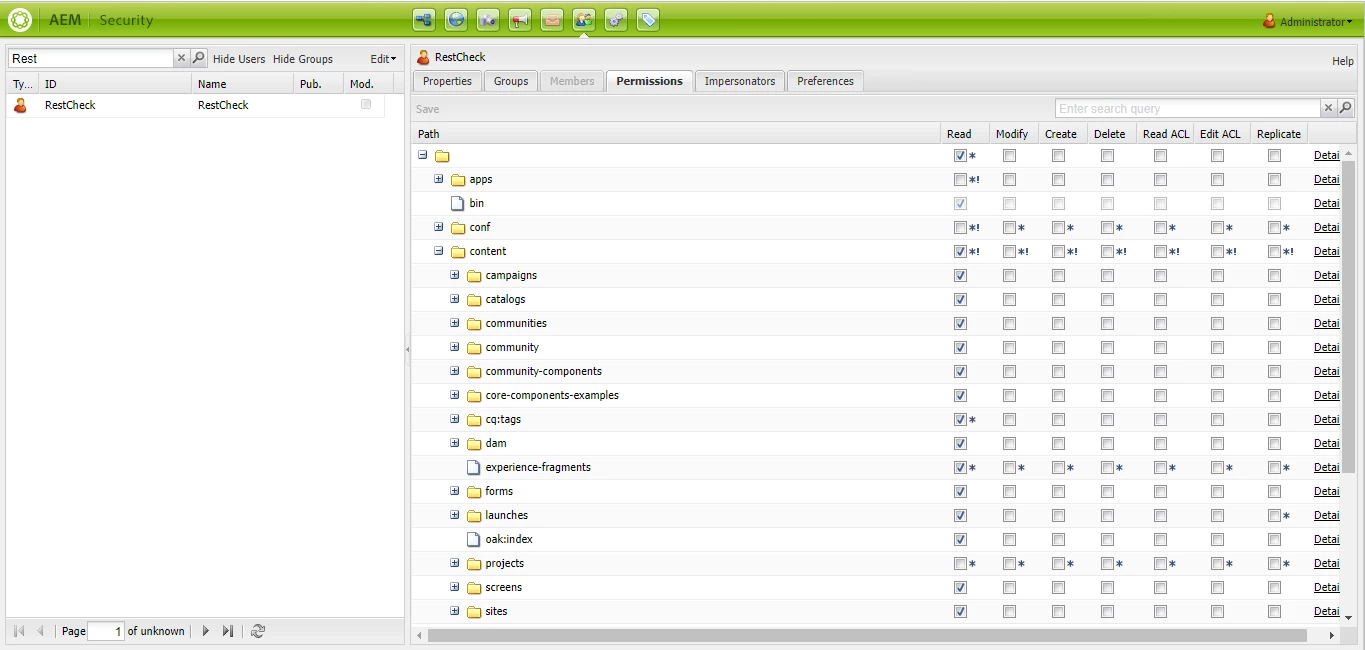
Task: Click Hide Groups button
Action: [303, 59]
